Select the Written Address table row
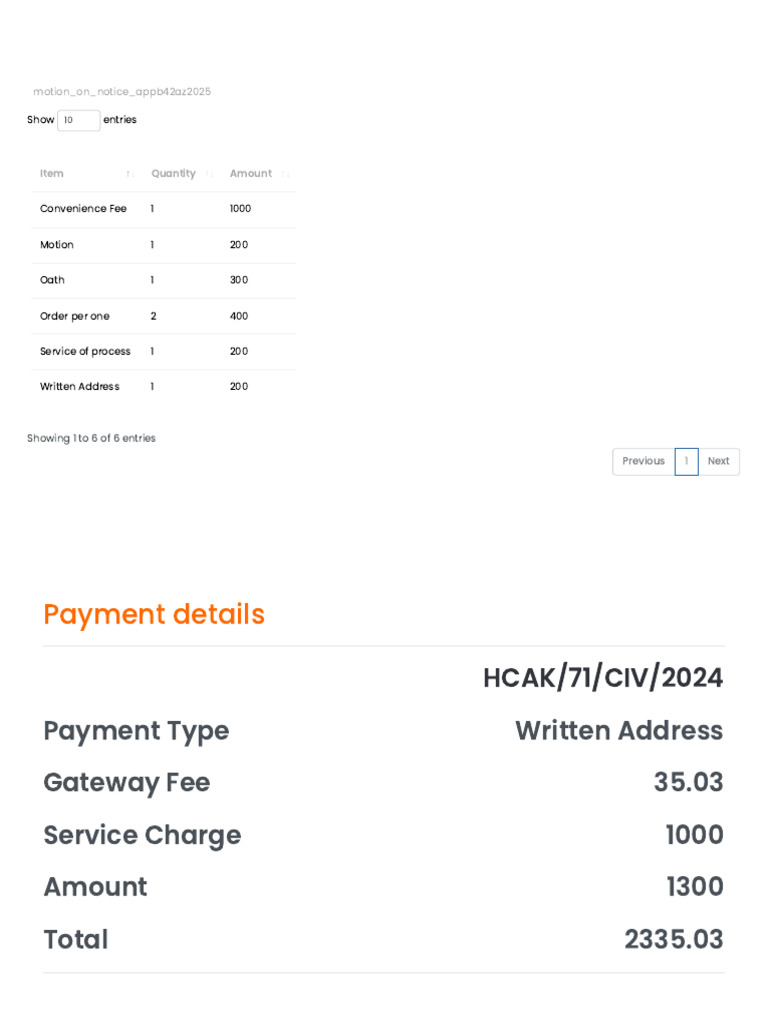 click(x=80, y=387)
